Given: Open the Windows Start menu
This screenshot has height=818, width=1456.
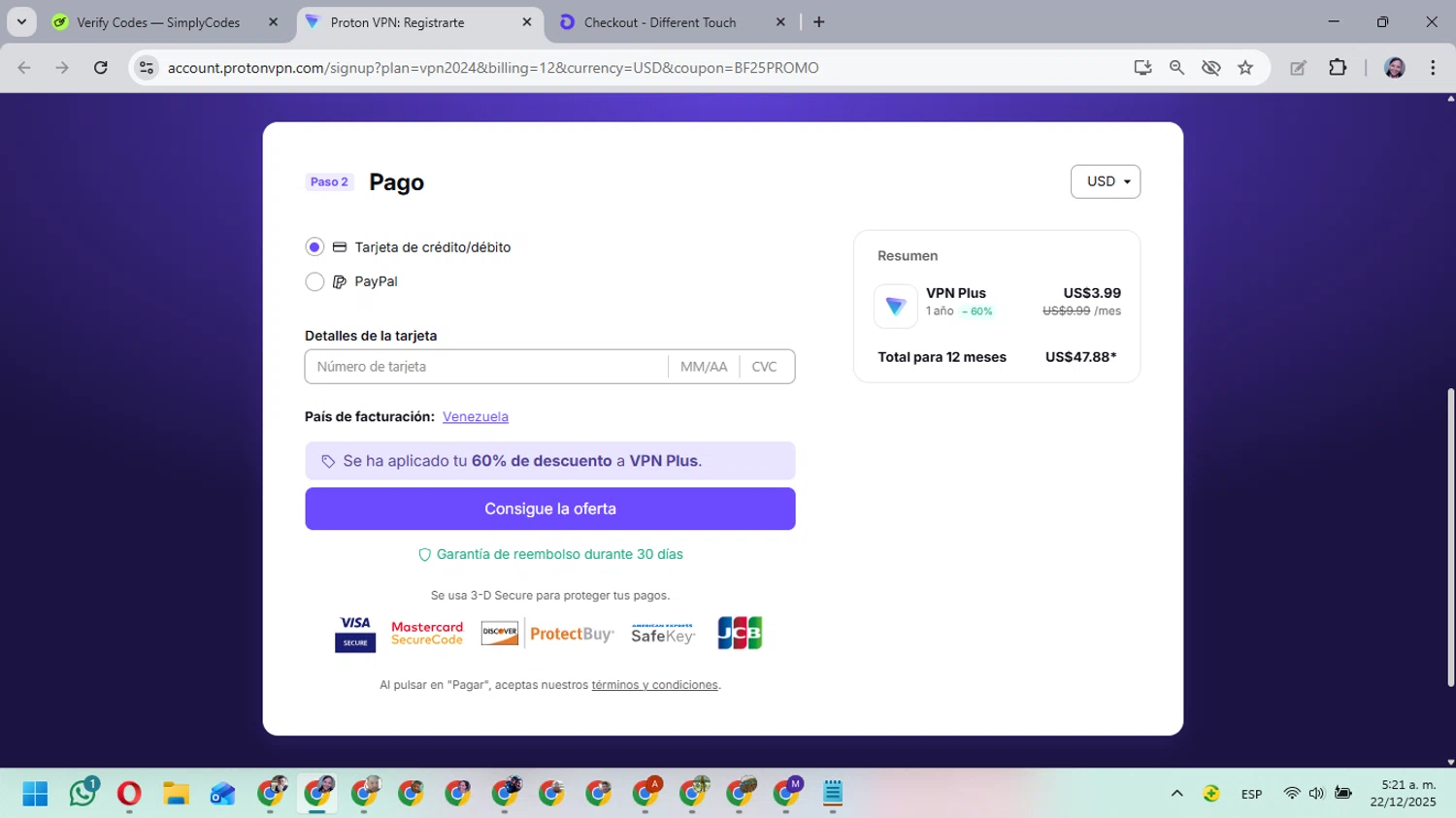Looking at the screenshot, I should (35, 794).
